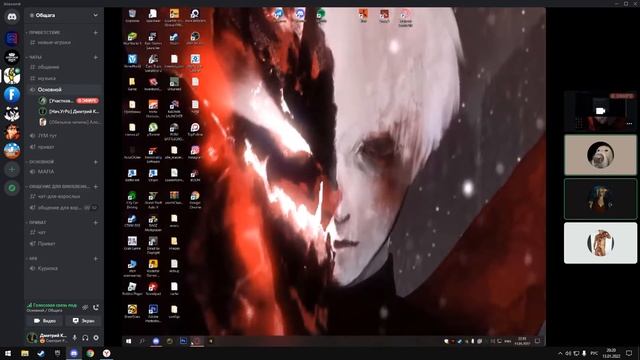This screenshot has width=640, height=360.
Task: Turn on camera with Видео button
Action: [44, 321]
